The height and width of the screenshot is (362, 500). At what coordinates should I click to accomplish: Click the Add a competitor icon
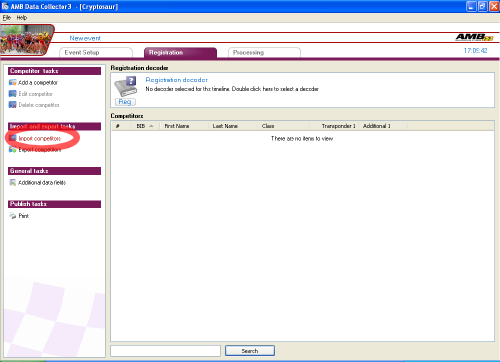click(12, 83)
